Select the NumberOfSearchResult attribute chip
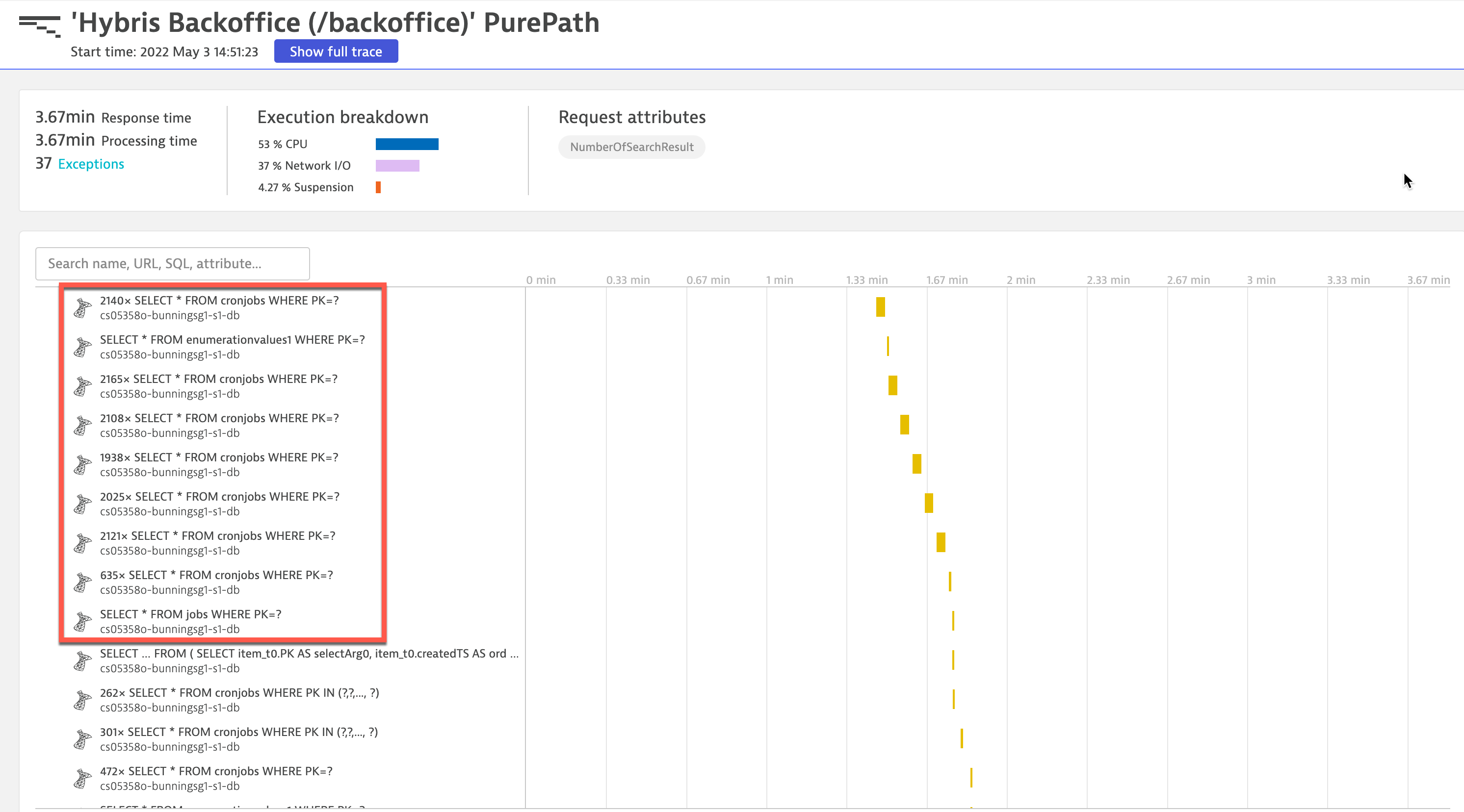The width and height of the screenshot is (1464, 812). [x=631, y=147]
